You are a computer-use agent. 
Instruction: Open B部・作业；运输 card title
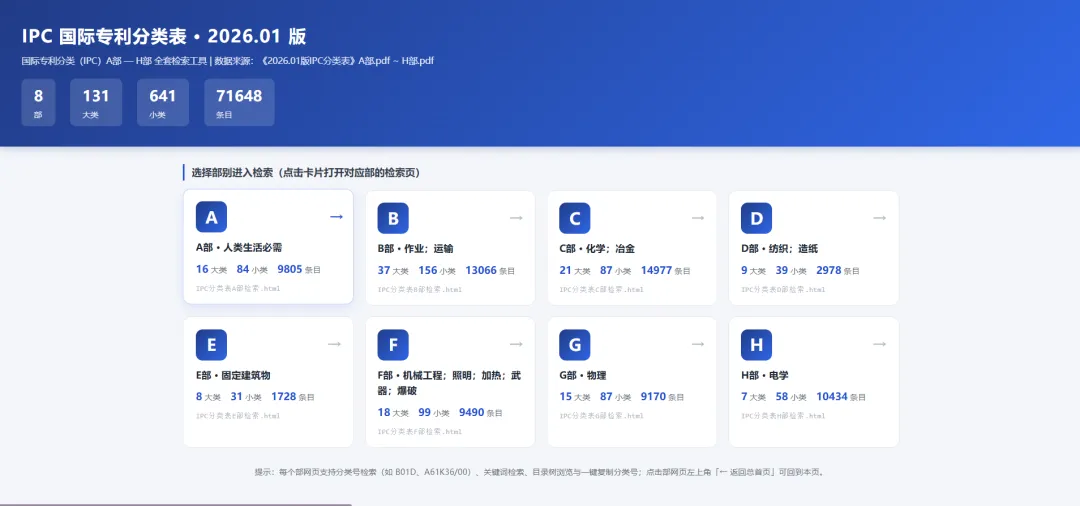pos(415,249)
